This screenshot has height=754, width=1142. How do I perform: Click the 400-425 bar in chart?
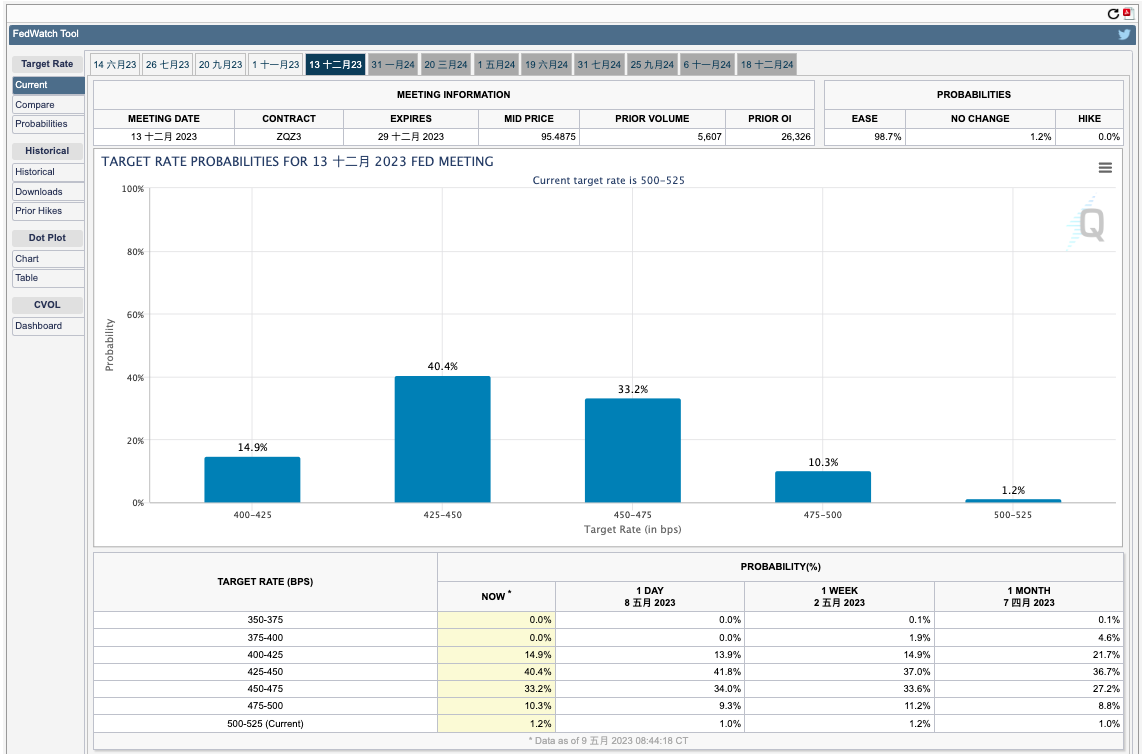(252, 479)
